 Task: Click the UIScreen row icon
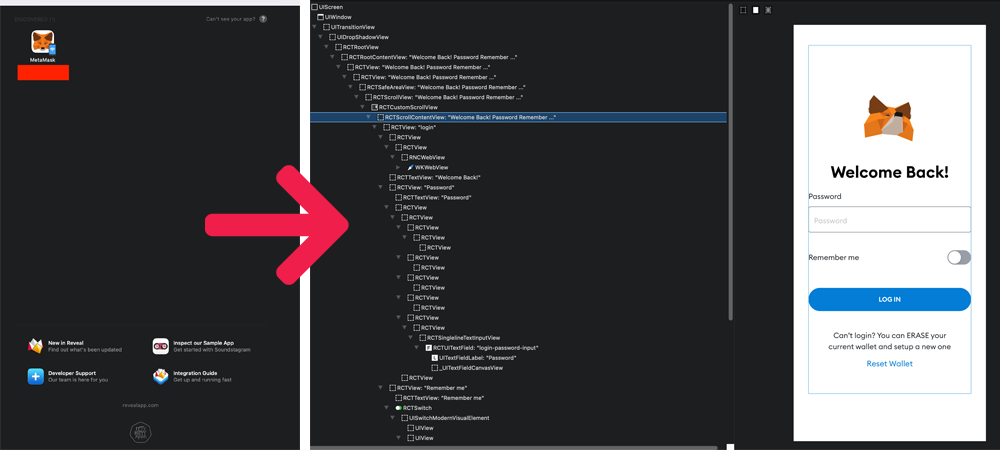pyautogui.click(x=314, y=6)
